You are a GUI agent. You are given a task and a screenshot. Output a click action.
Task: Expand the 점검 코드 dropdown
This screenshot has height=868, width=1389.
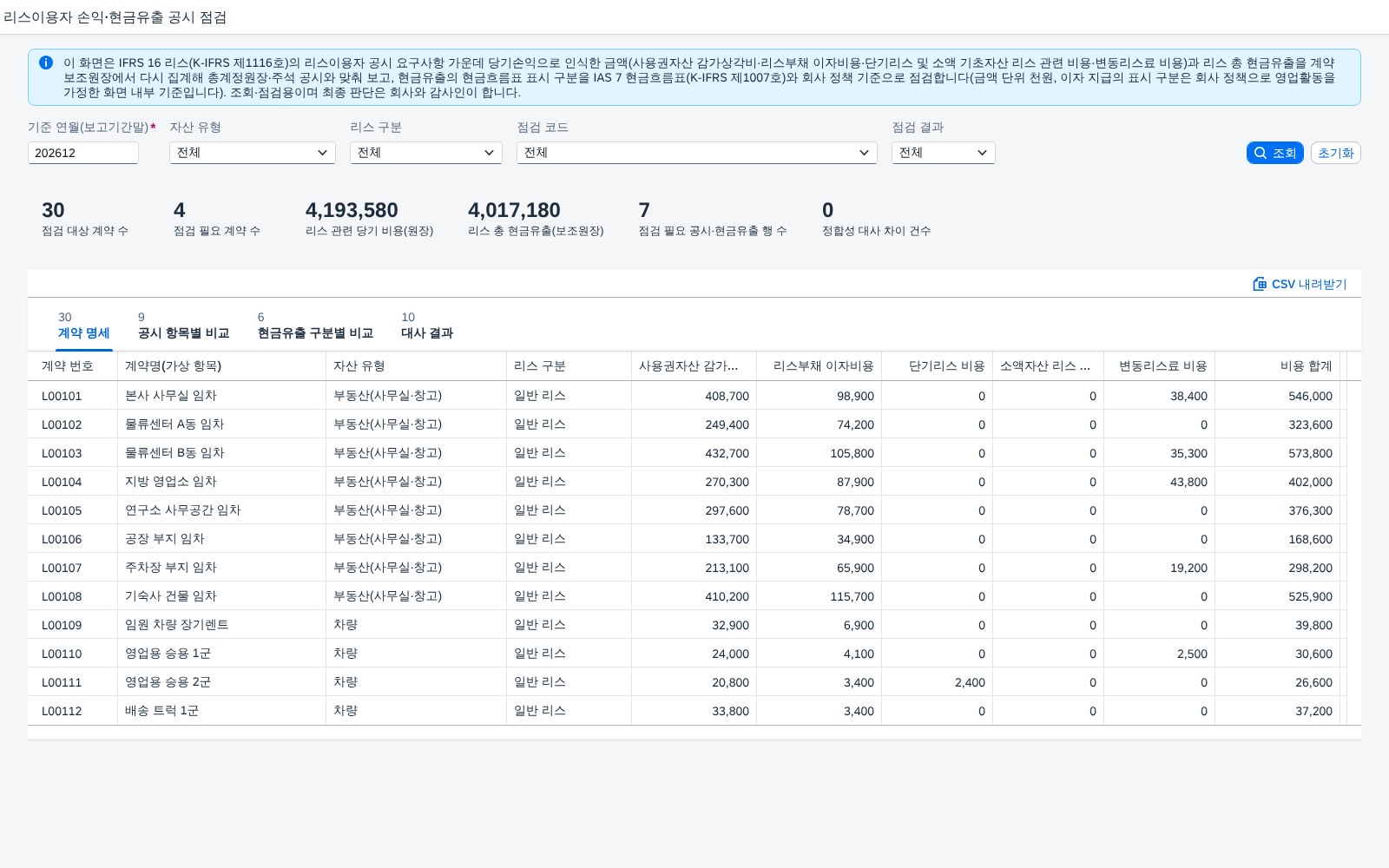[x=697, y=153]
